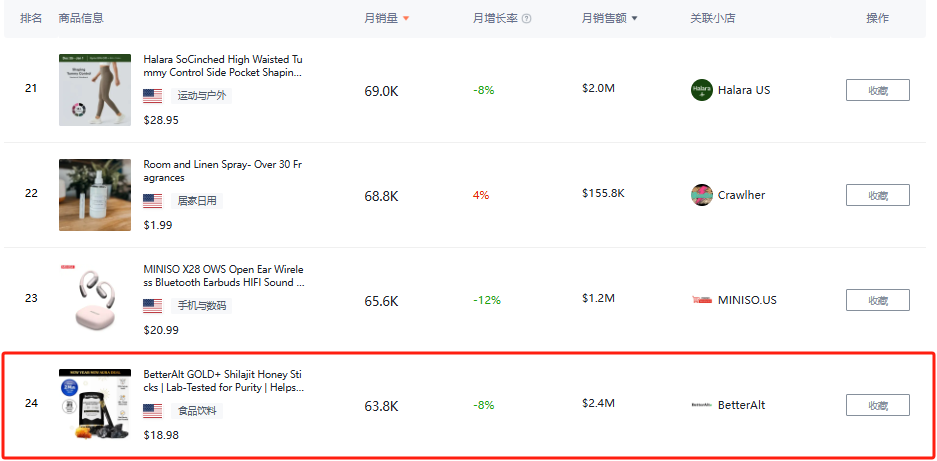
Task: Open MINISO earbuds product image
Action: click(95, 300)
